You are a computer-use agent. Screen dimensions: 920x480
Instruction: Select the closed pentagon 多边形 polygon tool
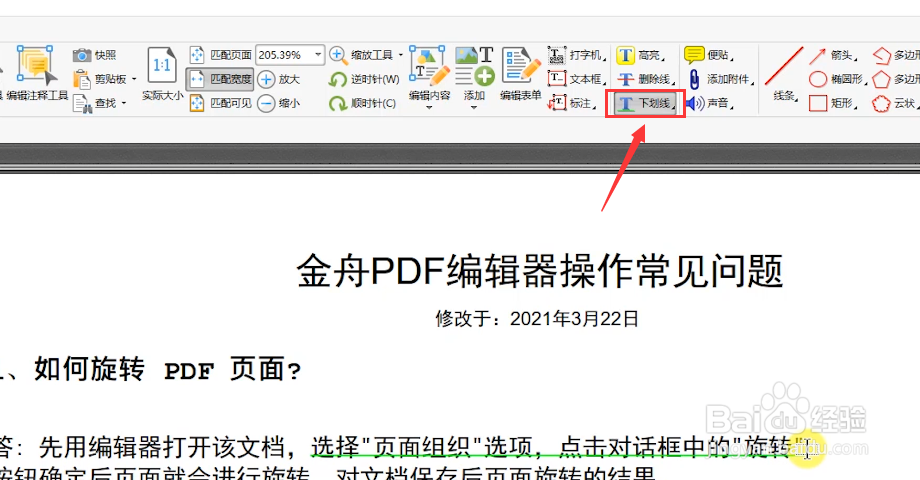pos(896,79)
